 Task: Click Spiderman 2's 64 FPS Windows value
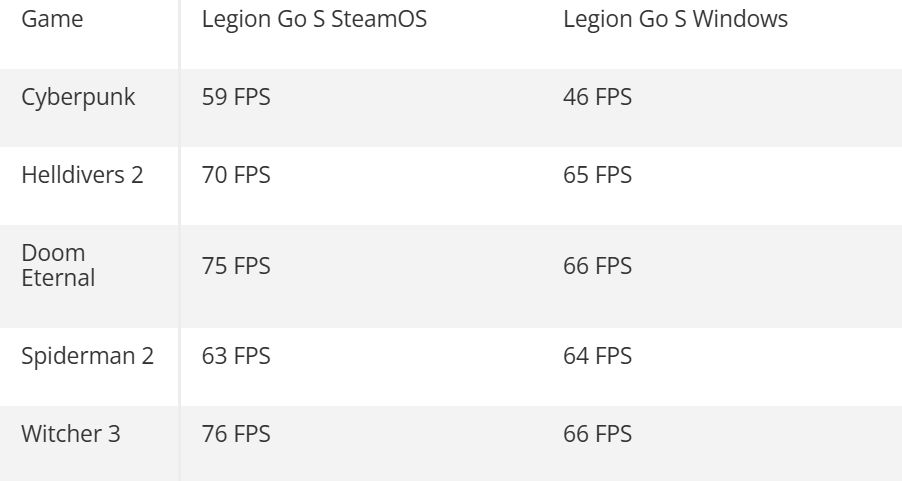(x=598, y=356)
